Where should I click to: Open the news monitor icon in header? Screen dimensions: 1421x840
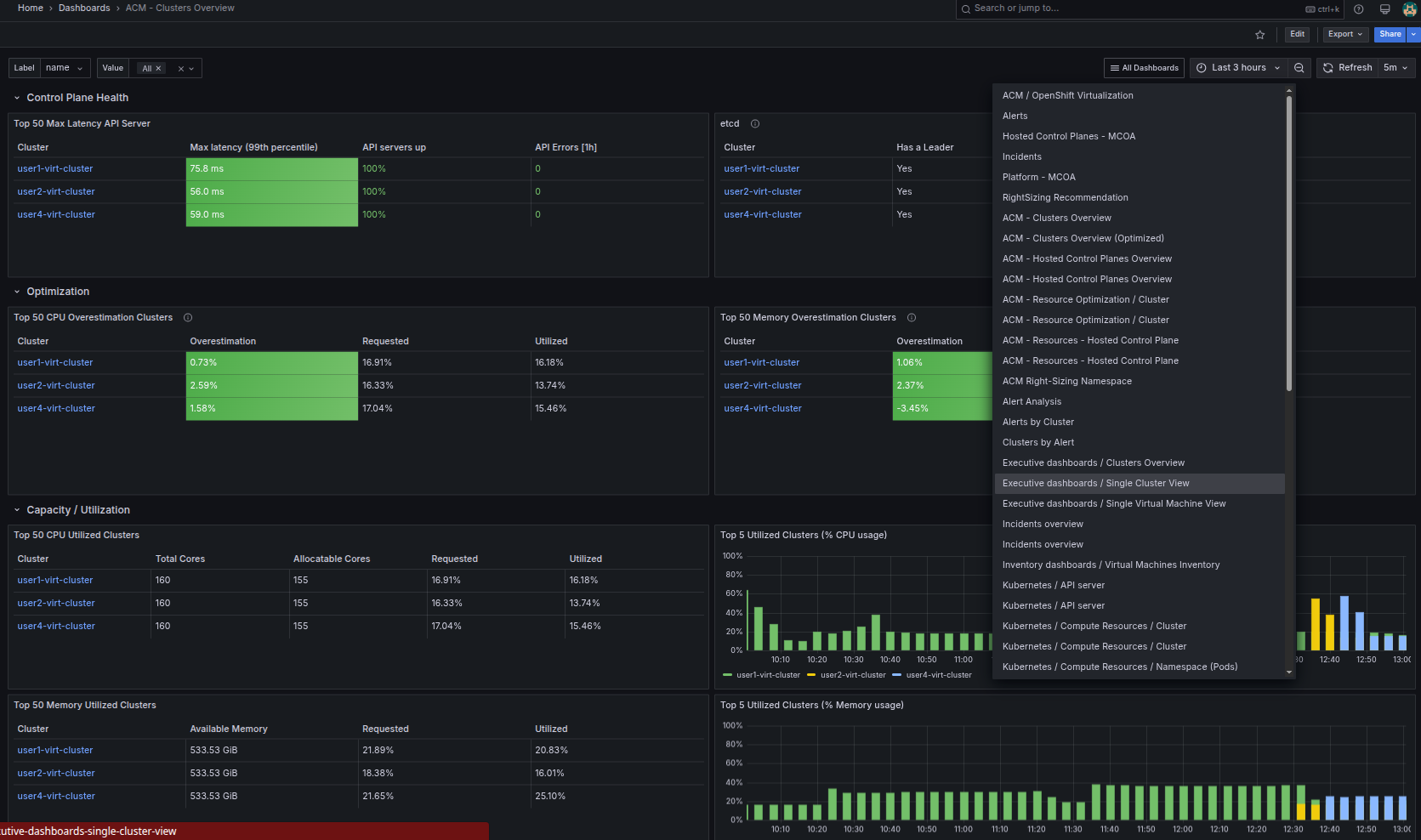click(1385, 9)
